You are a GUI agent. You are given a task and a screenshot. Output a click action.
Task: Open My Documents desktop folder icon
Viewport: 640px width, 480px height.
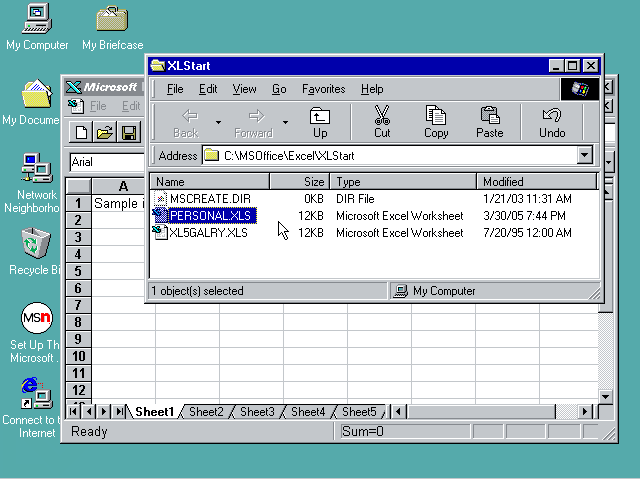pyautogui.click(x=37, y=93)
